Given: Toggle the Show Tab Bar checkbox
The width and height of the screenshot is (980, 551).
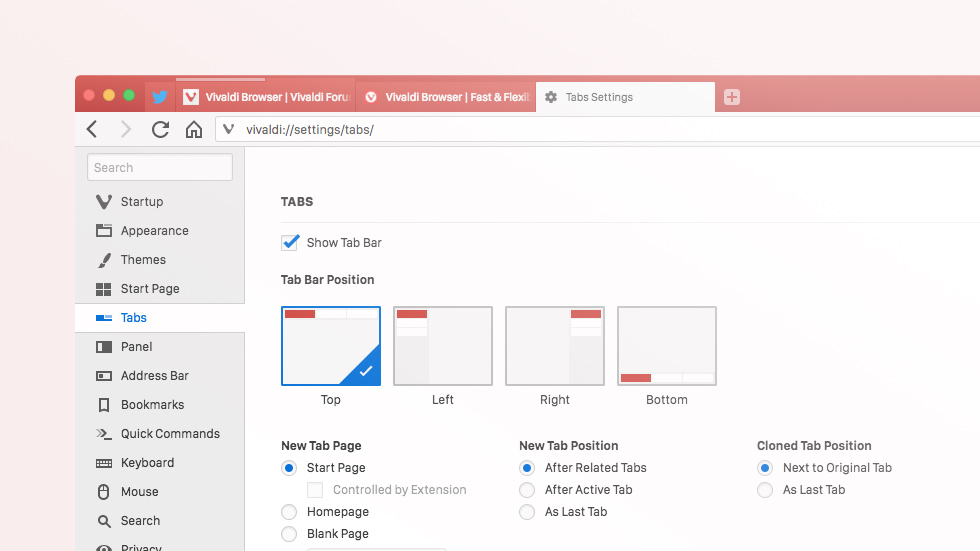Looking at the screenshot, I should (290, 242).
